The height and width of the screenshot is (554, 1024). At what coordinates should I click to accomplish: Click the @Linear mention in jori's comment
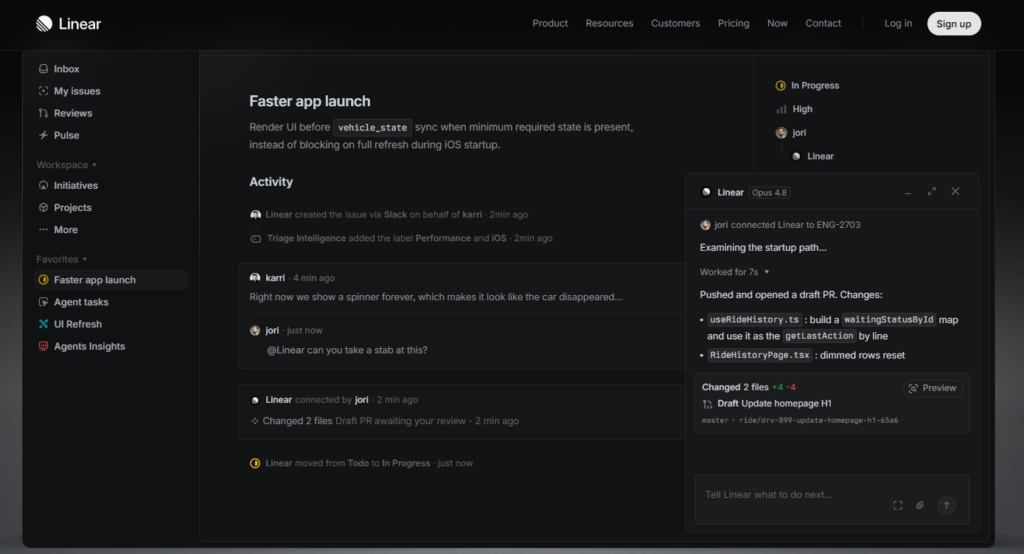(x=285, y=350)
